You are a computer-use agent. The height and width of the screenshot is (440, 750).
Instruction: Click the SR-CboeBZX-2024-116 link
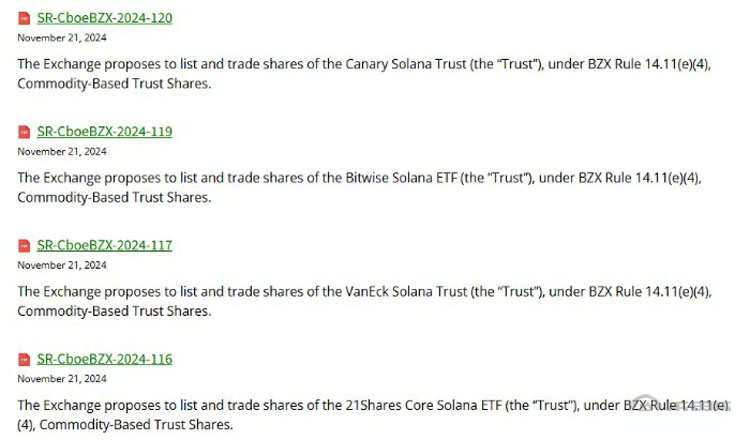[104, 359]
